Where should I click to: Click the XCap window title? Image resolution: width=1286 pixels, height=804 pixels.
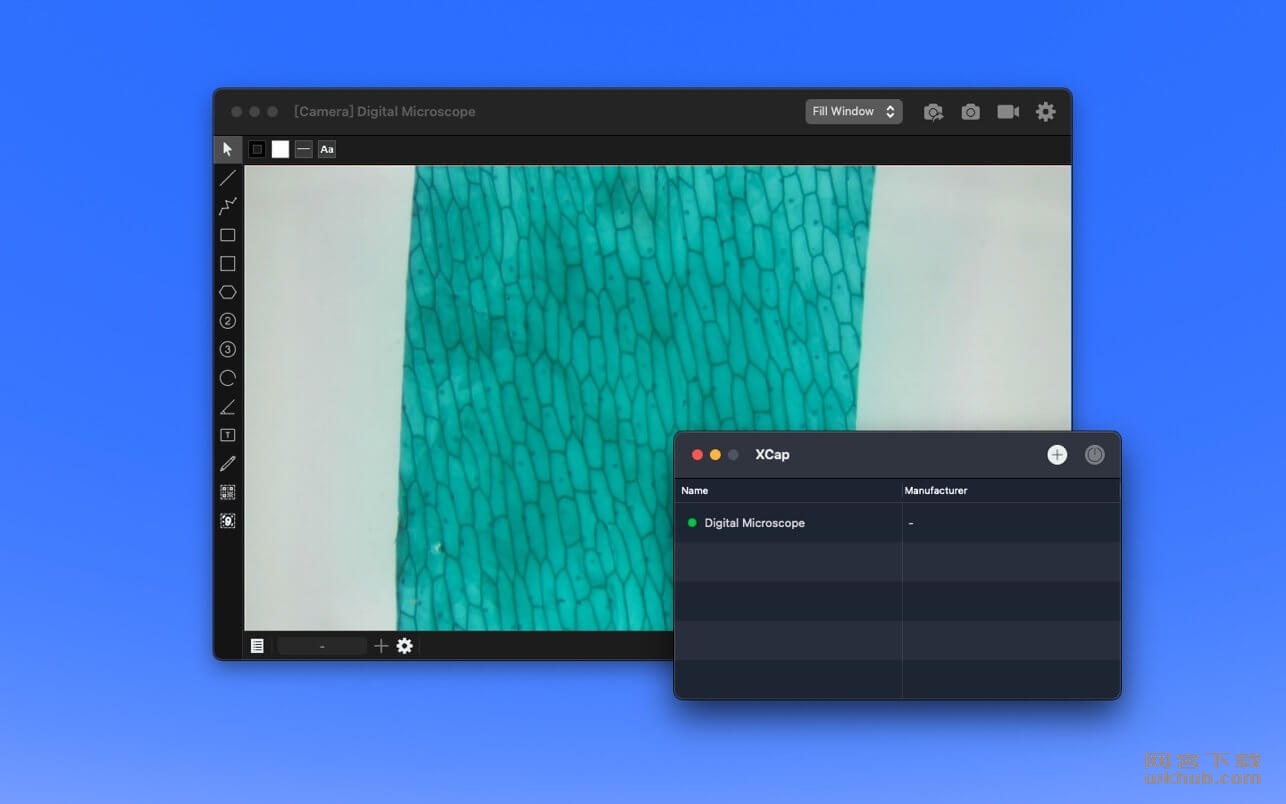(x=772, y=455)
